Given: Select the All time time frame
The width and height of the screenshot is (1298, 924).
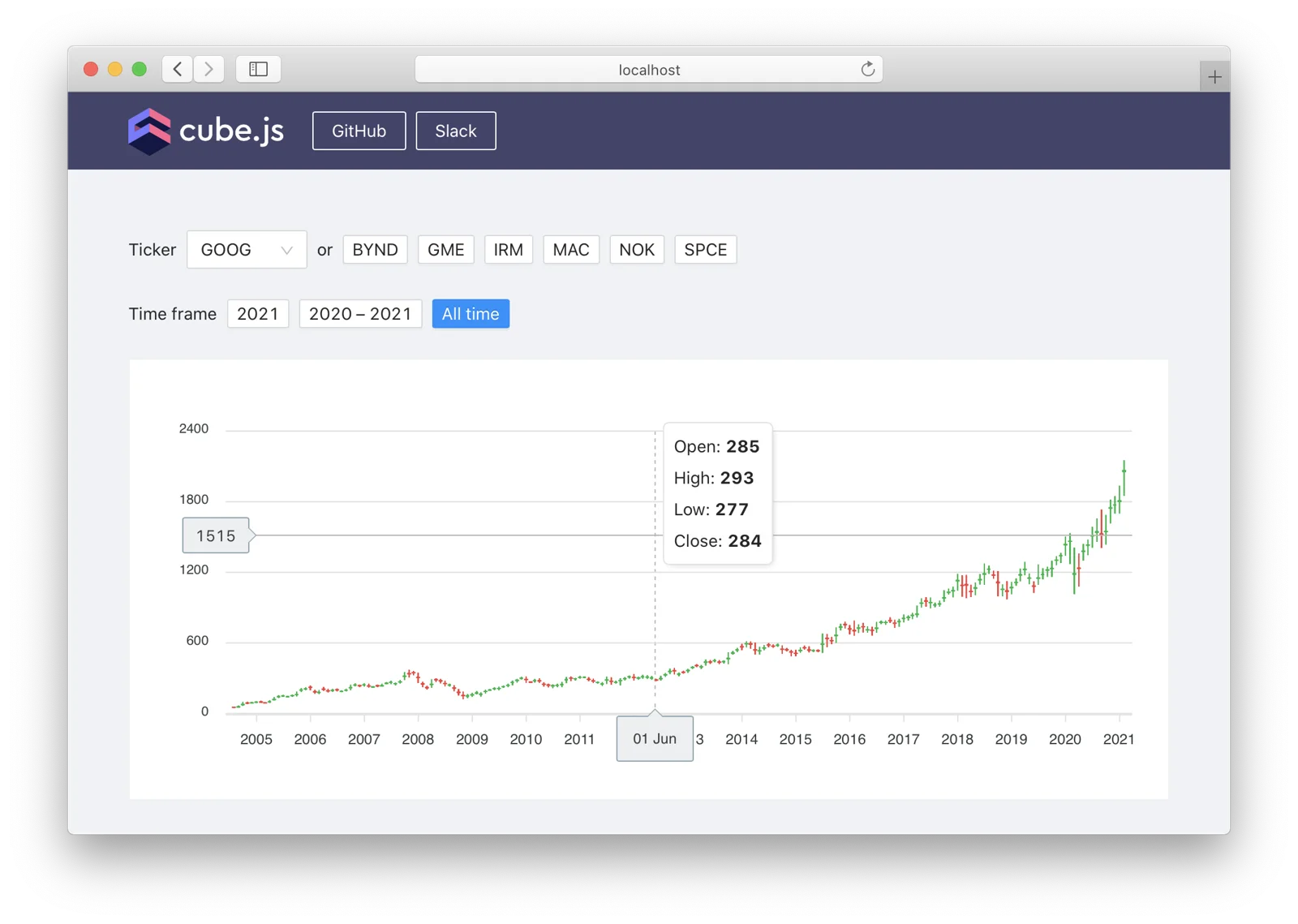Looking at the screenshot, I should (471, 314).
